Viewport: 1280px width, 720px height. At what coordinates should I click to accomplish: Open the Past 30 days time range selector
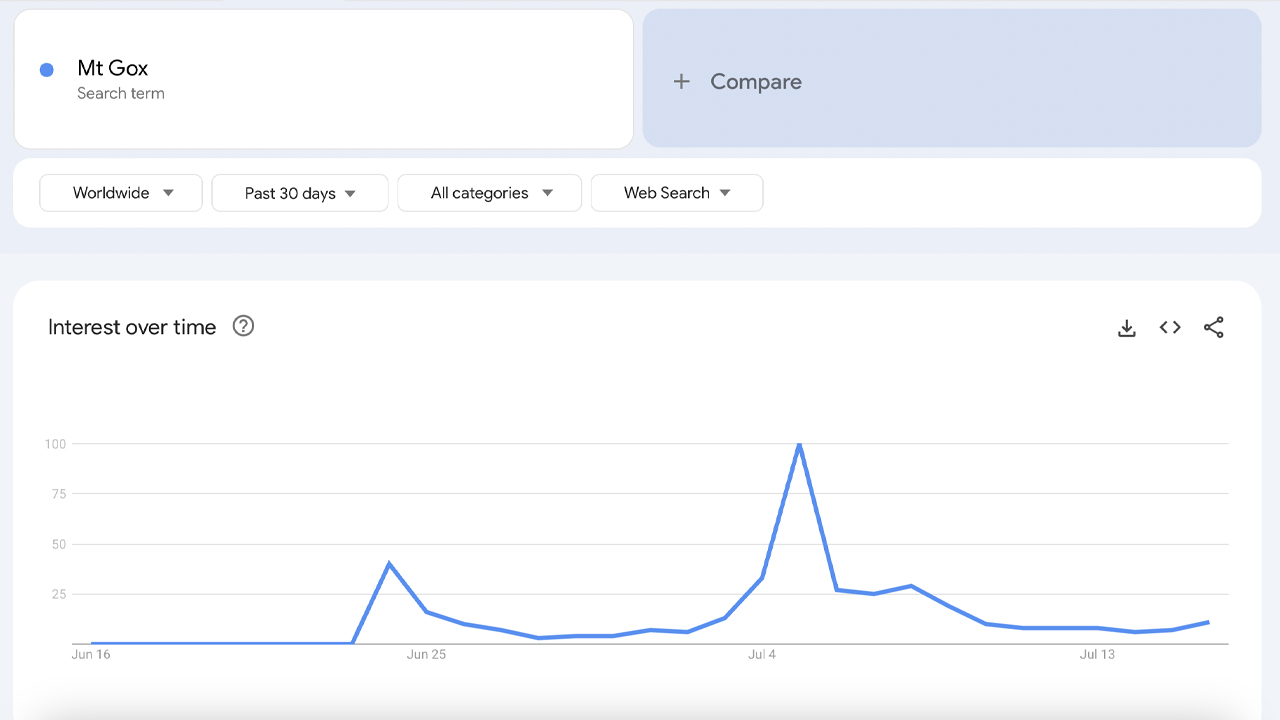(x=300, y=192)
